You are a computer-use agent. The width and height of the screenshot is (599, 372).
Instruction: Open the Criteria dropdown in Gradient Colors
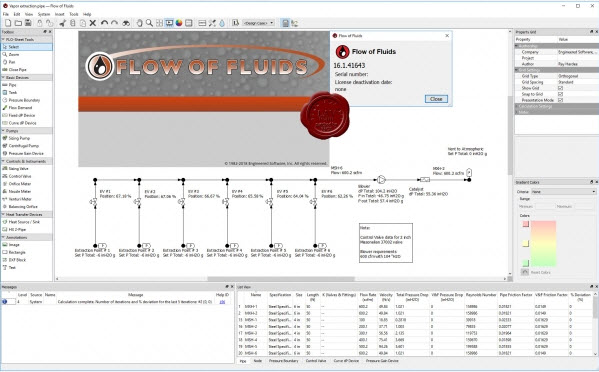pos(565,192)
